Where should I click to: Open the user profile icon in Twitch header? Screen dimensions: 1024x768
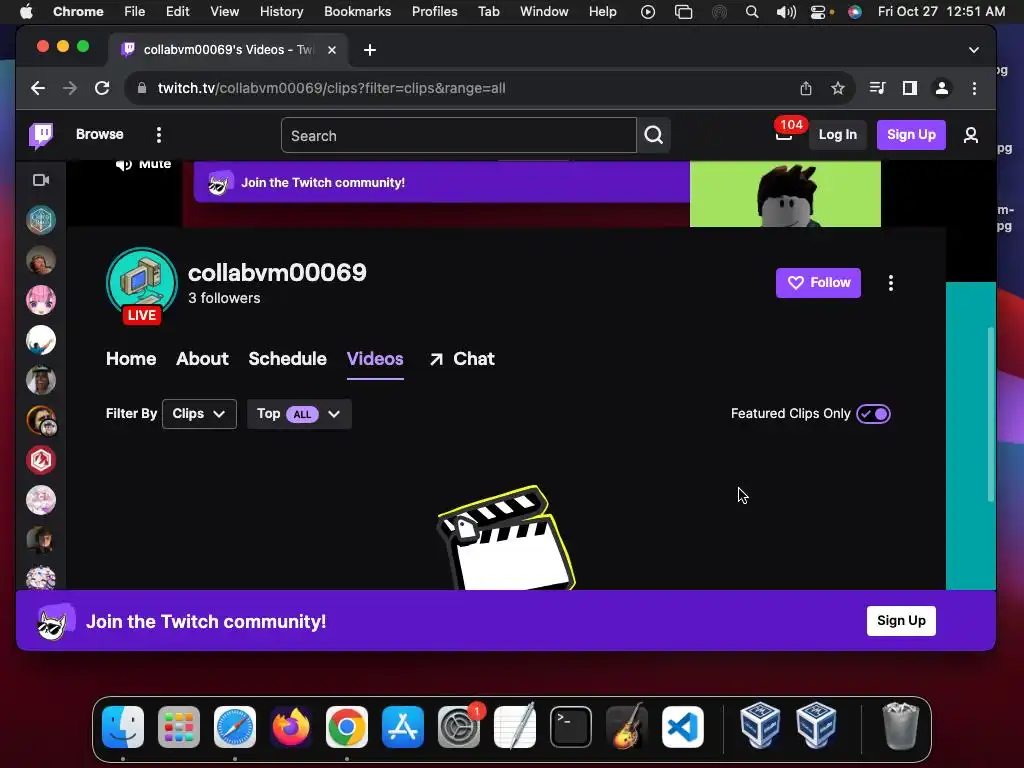tap(970, 135)
